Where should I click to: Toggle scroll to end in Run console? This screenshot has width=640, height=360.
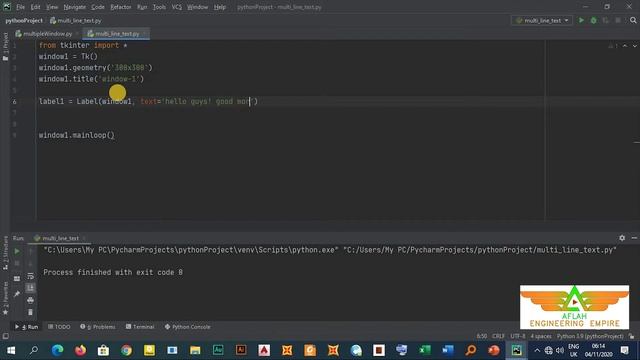31,288
